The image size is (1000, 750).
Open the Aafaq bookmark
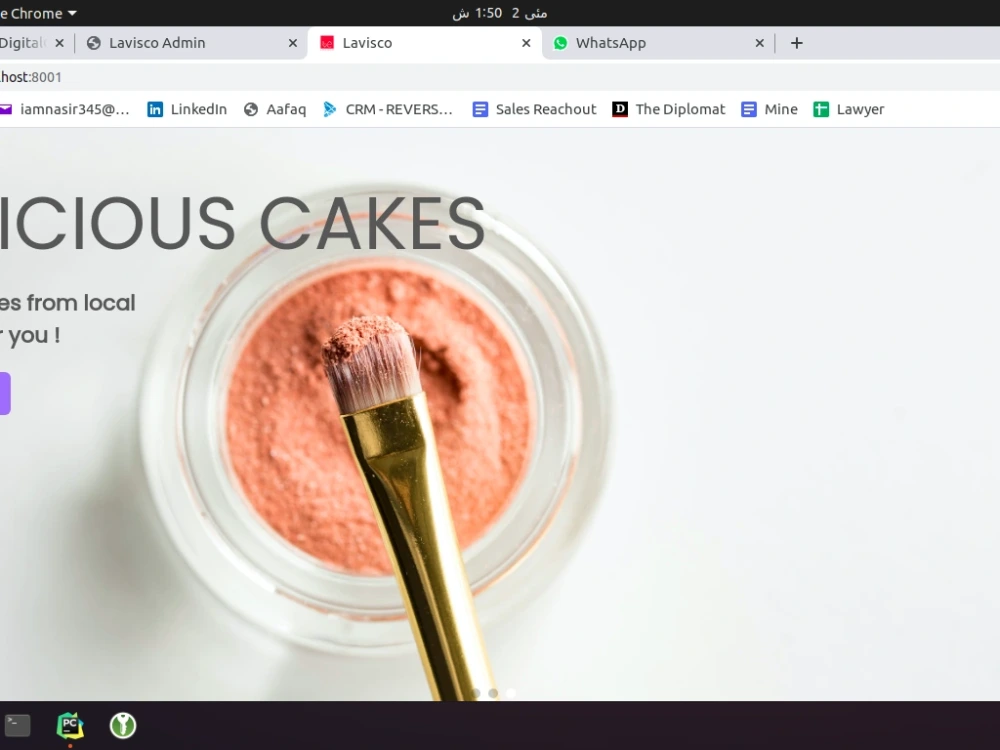click(x=275, y=109)
